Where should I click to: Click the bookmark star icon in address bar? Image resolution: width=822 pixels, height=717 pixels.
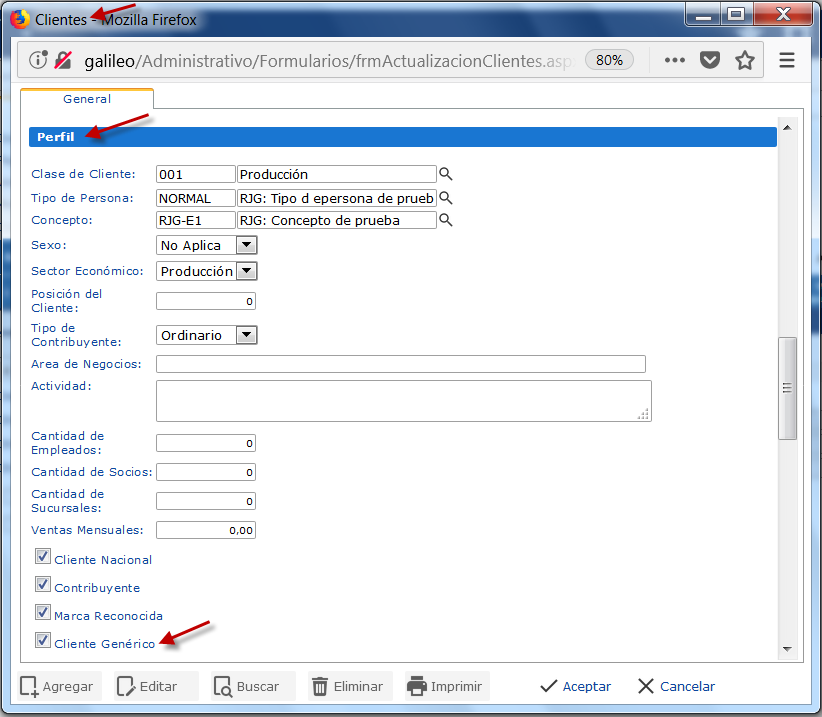point(744,60)
